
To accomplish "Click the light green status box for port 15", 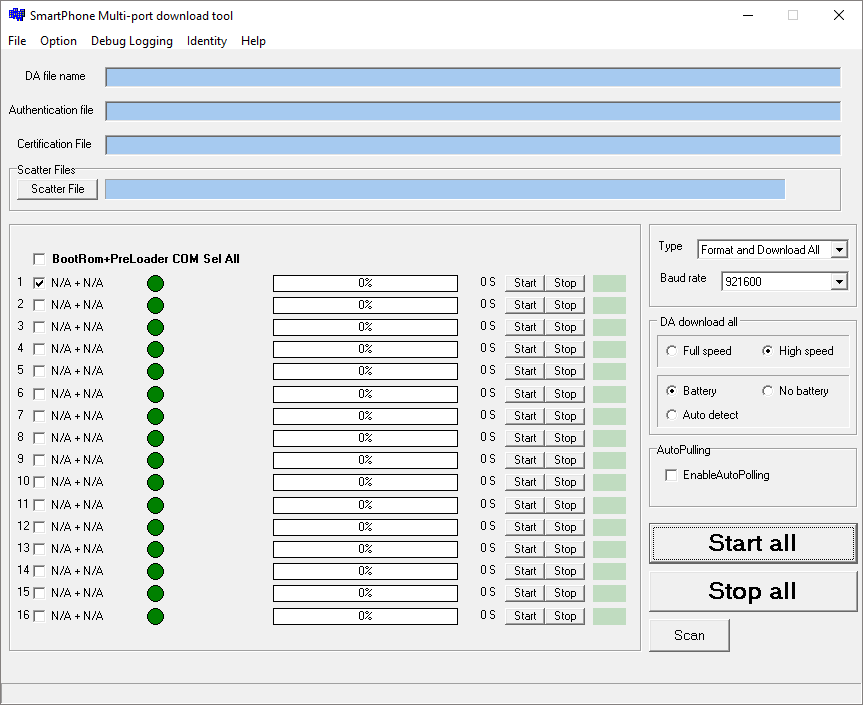I will 609,593.
